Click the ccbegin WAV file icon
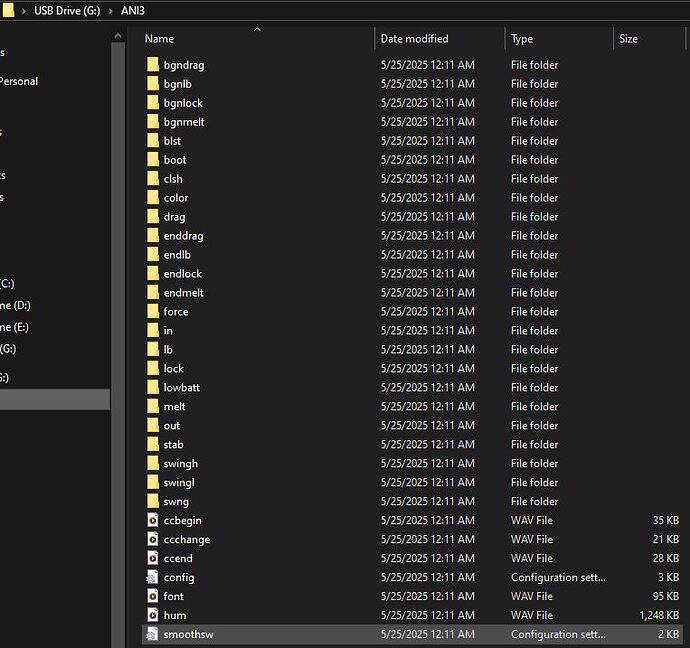Image resolution: width=690 pixels, height=648 pixels. pos(153,521)
